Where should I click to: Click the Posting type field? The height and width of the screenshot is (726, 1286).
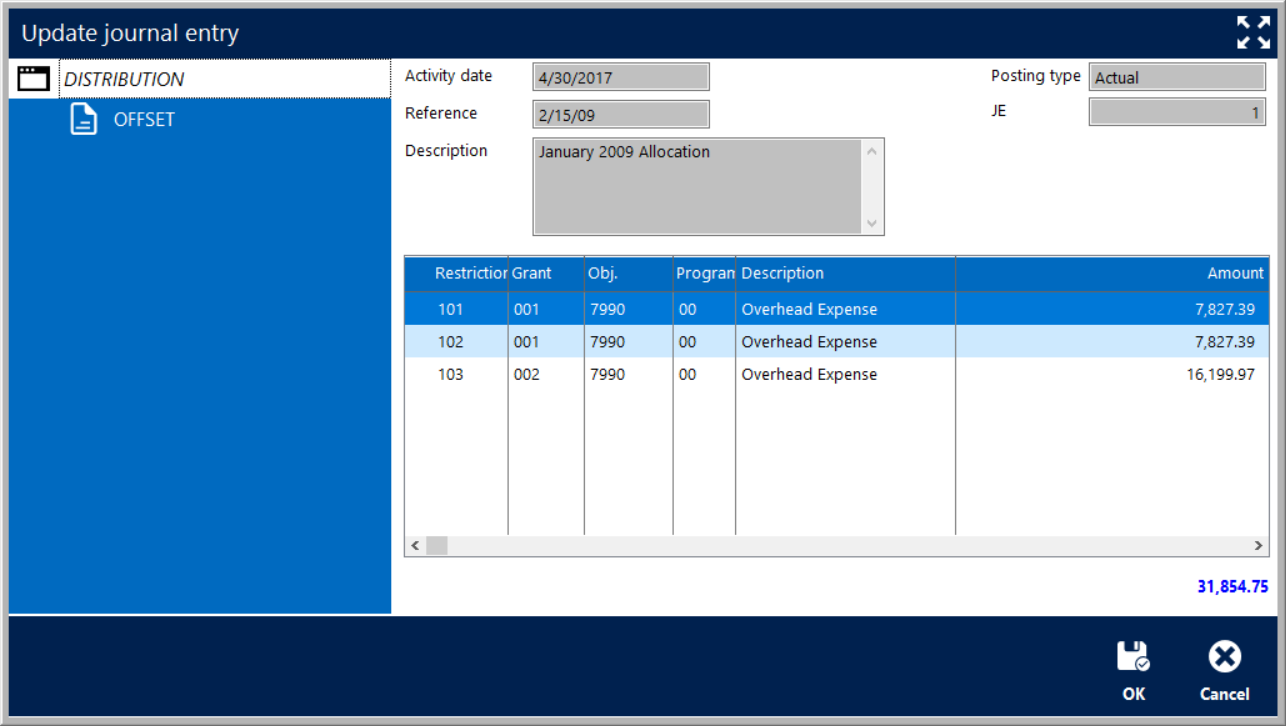(x=1176, y=77)
